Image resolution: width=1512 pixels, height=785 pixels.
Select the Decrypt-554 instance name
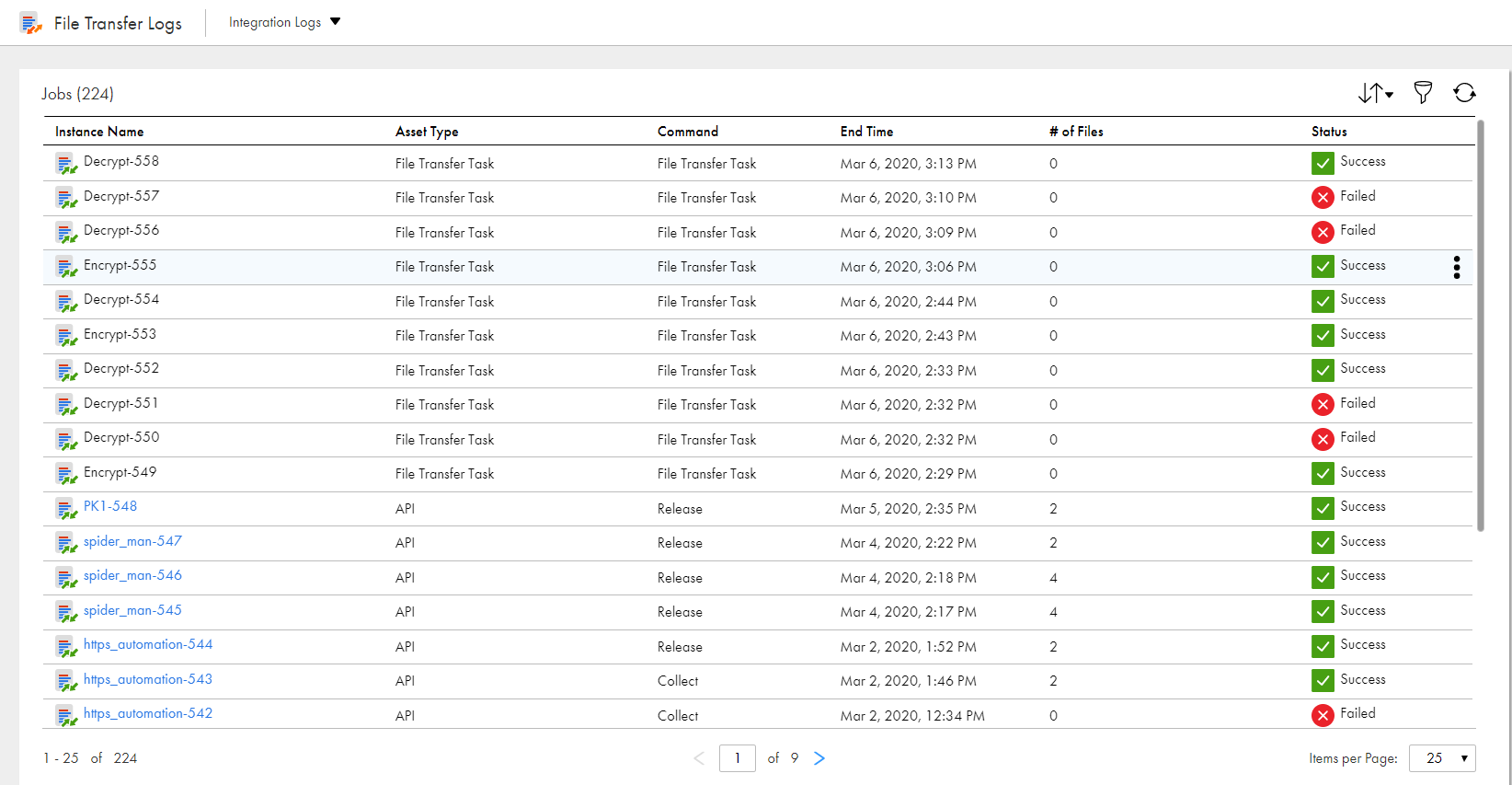click(121, 299)
